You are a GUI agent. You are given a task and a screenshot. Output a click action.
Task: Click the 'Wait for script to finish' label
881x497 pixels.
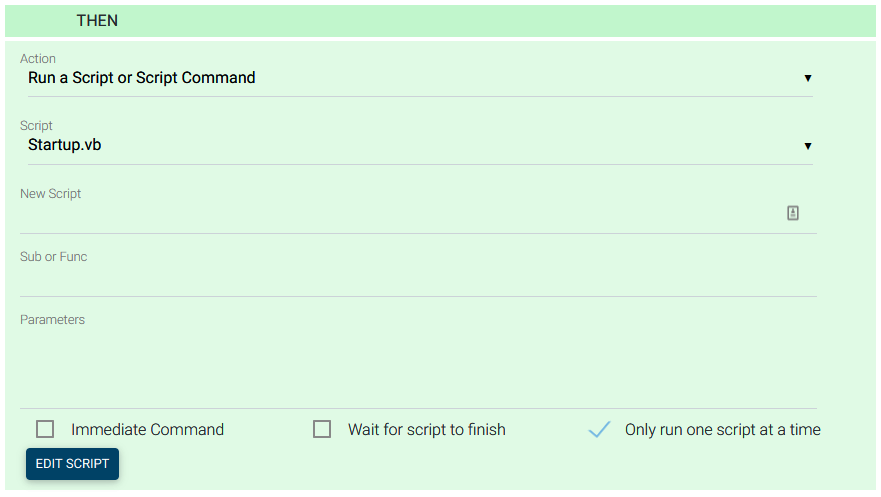pos(427,430)
